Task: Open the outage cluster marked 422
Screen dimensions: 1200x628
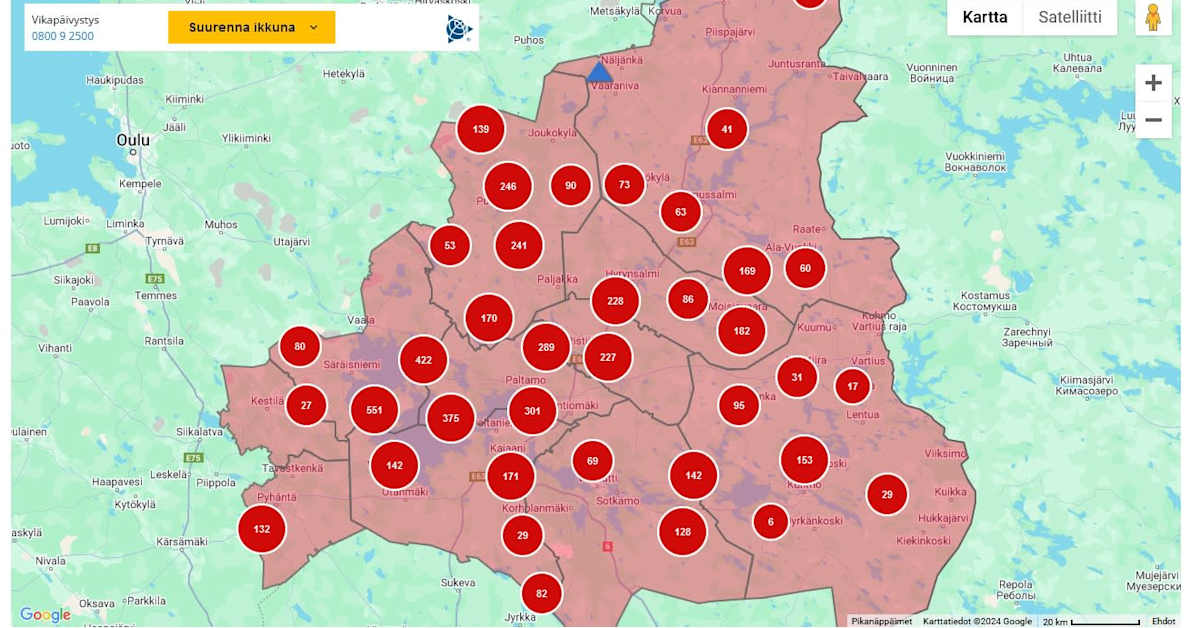Action: tap(423, 360)
